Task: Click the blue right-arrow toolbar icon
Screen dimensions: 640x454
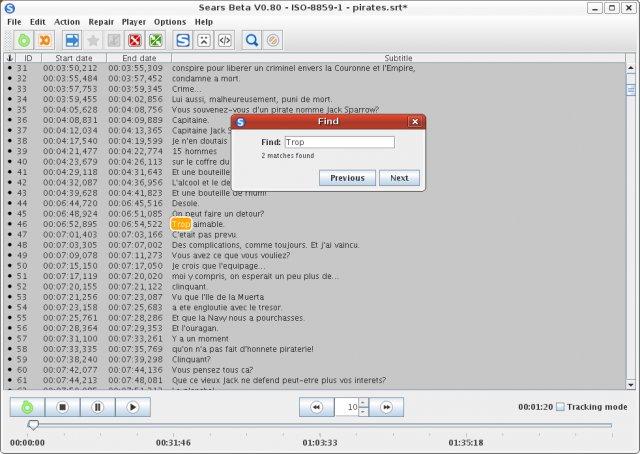Action: (x=72, y=40)
